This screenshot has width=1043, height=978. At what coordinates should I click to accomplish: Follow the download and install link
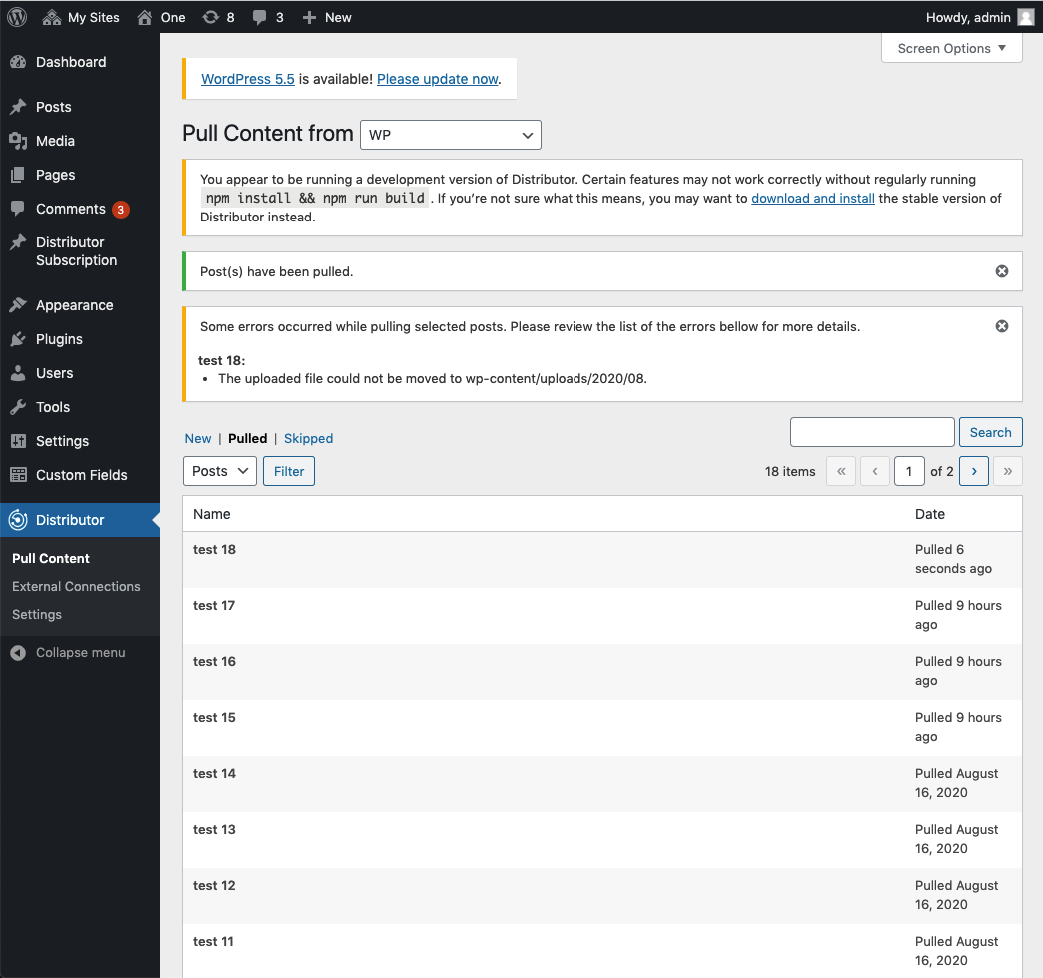pos(813,198)
